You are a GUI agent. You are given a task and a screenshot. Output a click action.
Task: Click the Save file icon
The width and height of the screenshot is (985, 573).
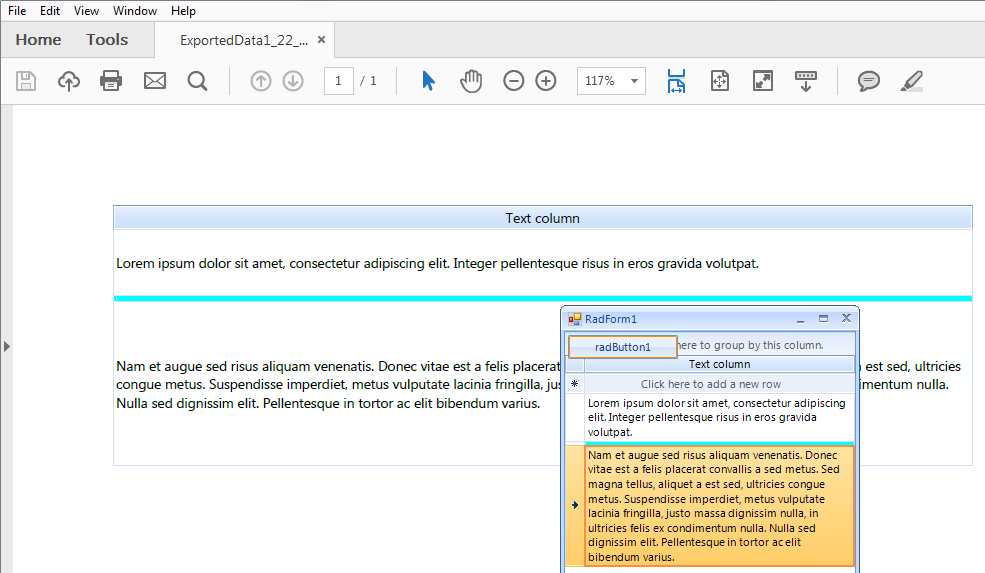tap(26, 81)
